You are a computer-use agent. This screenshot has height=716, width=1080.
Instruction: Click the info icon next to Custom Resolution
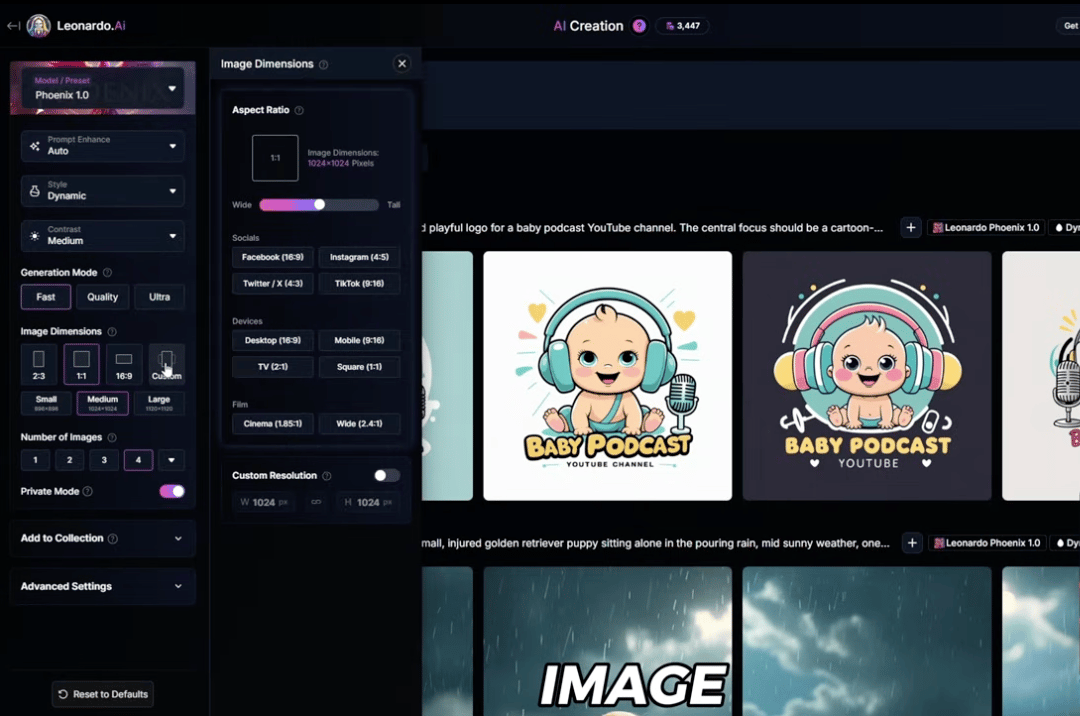click(327, 476)
